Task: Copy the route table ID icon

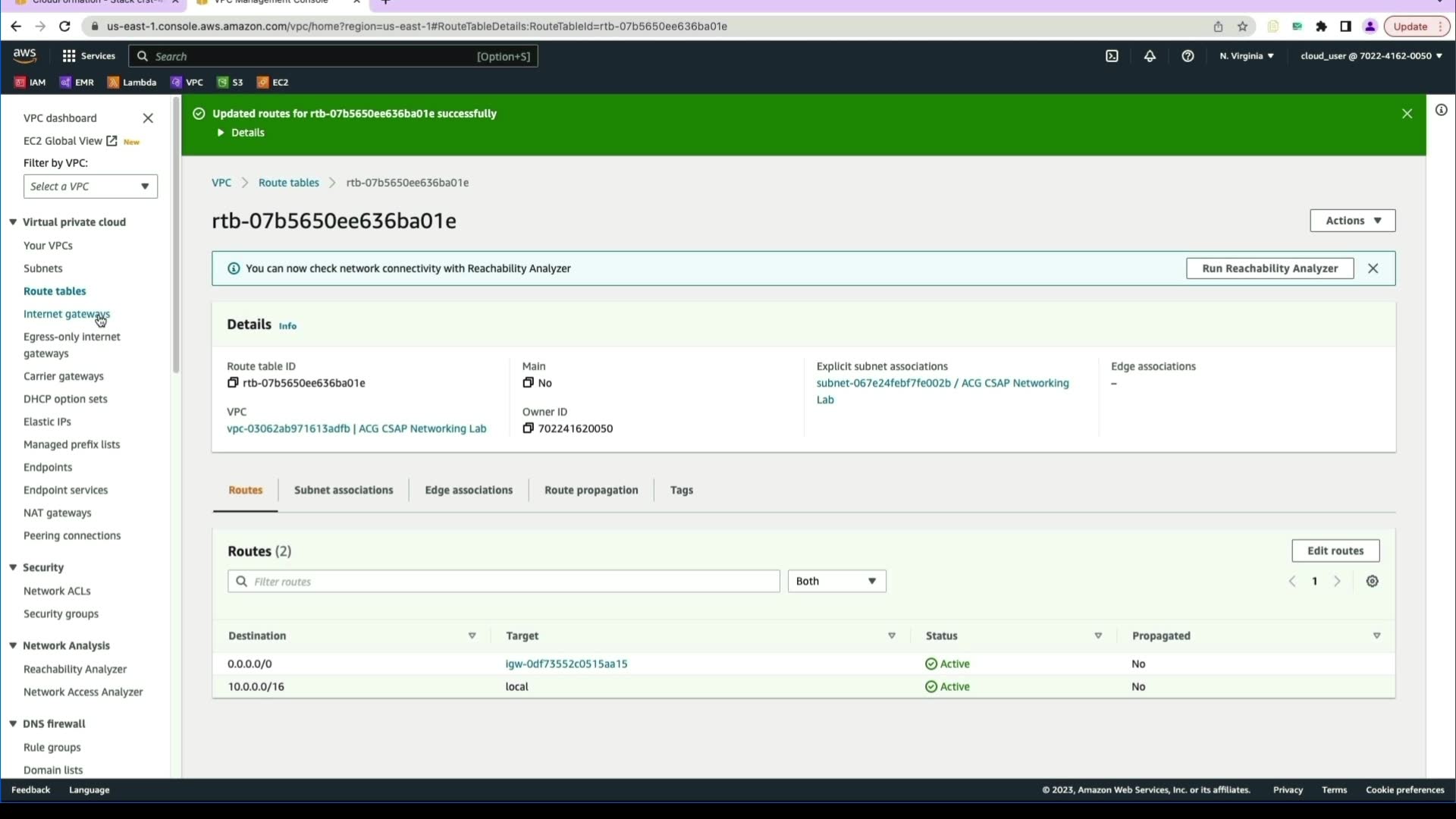Action: [233, 383]
